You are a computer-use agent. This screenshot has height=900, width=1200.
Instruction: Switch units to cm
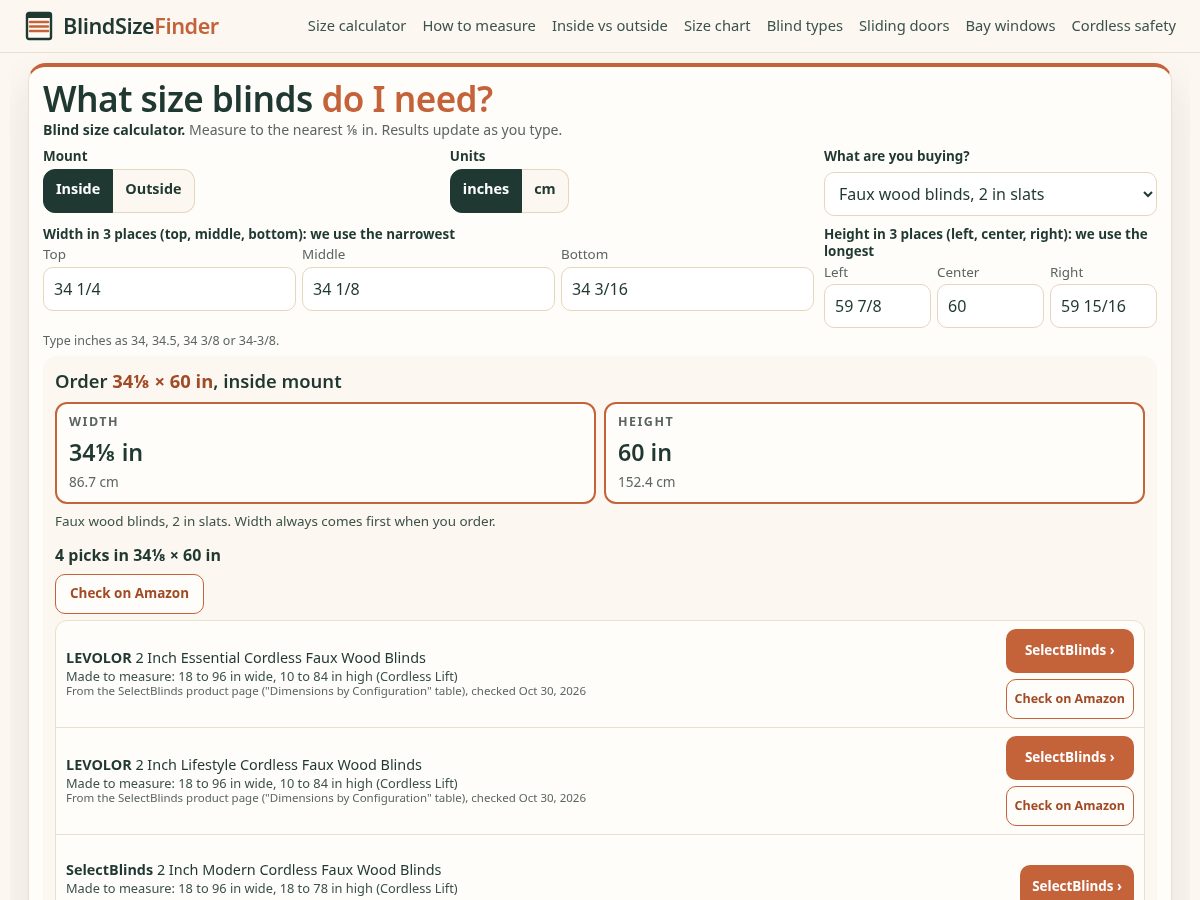pyautogui.click(x=545, y=190)
